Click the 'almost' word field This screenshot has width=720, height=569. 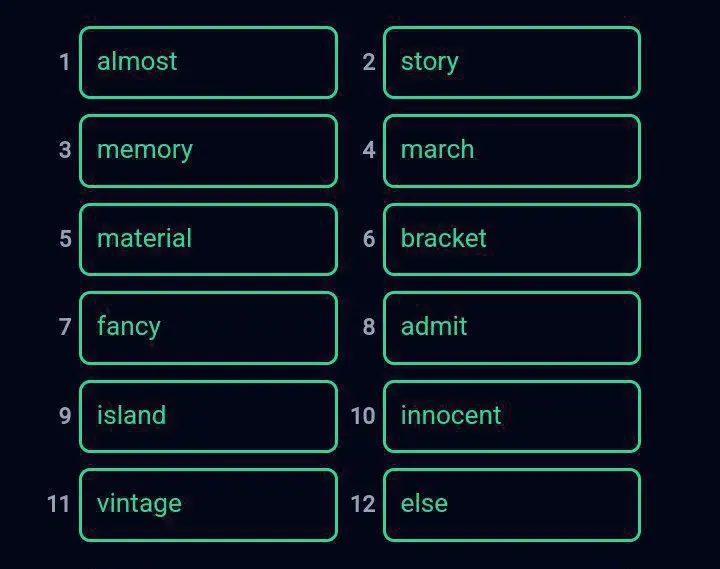click(x=208, y=62)
